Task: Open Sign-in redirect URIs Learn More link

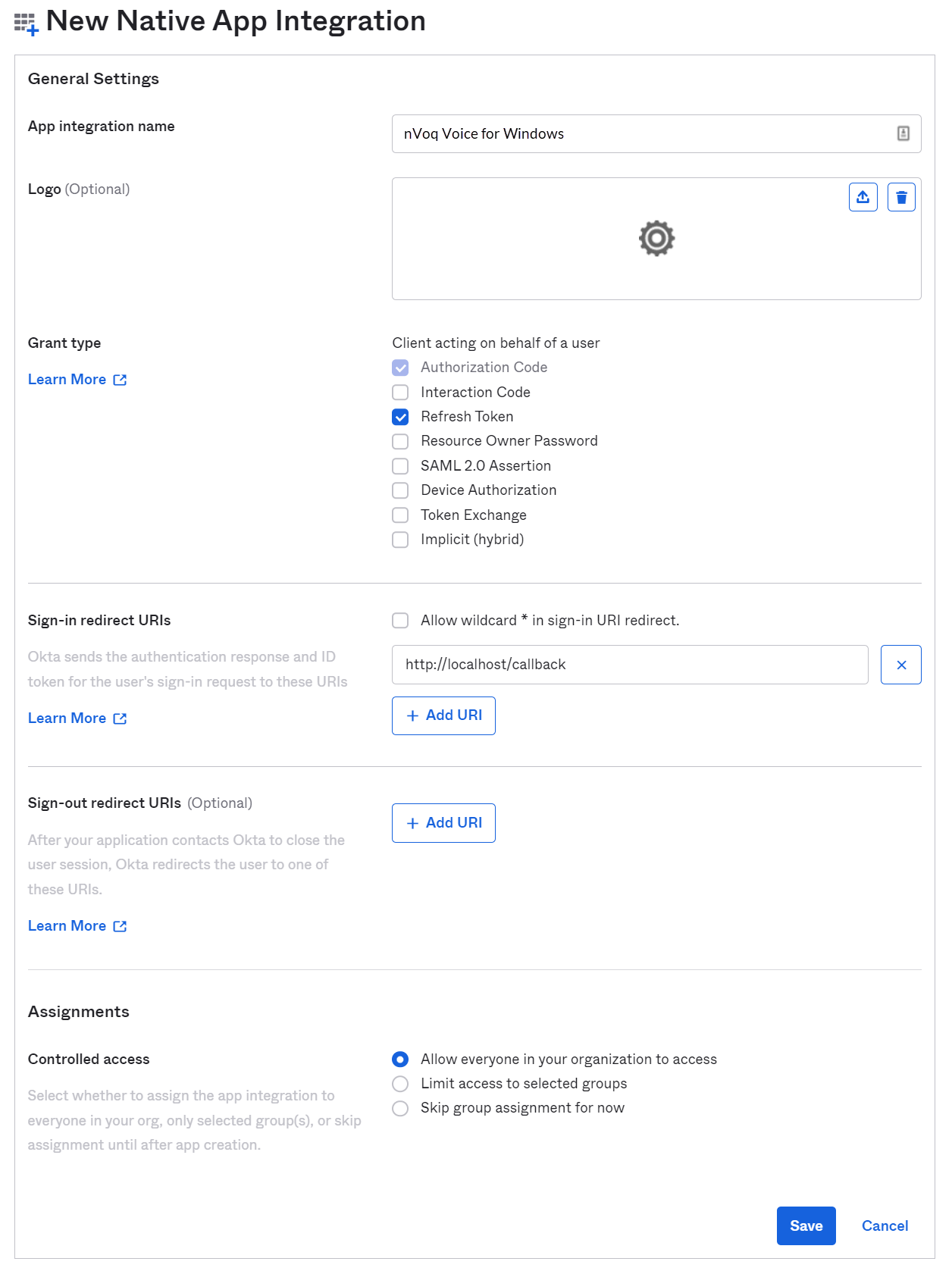Action: (x=67, y=718)
